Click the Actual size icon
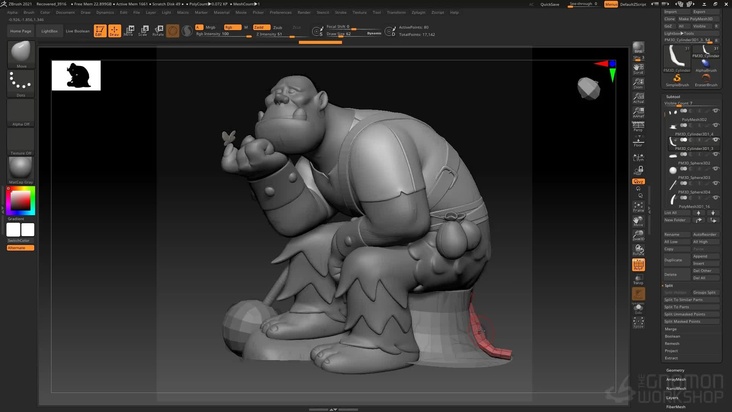The image size is (732, 412). point(638,98)
